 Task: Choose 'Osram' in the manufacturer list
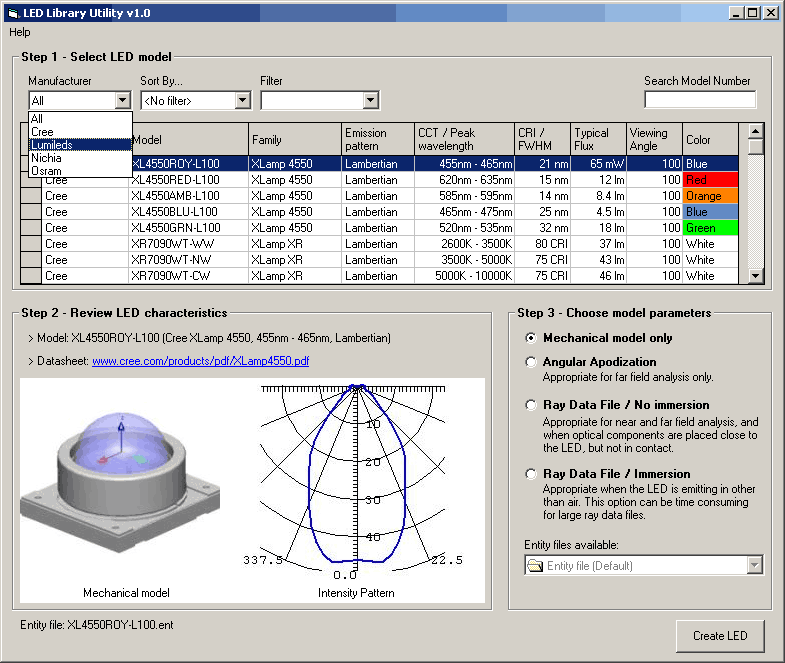(x=81, y=171)
